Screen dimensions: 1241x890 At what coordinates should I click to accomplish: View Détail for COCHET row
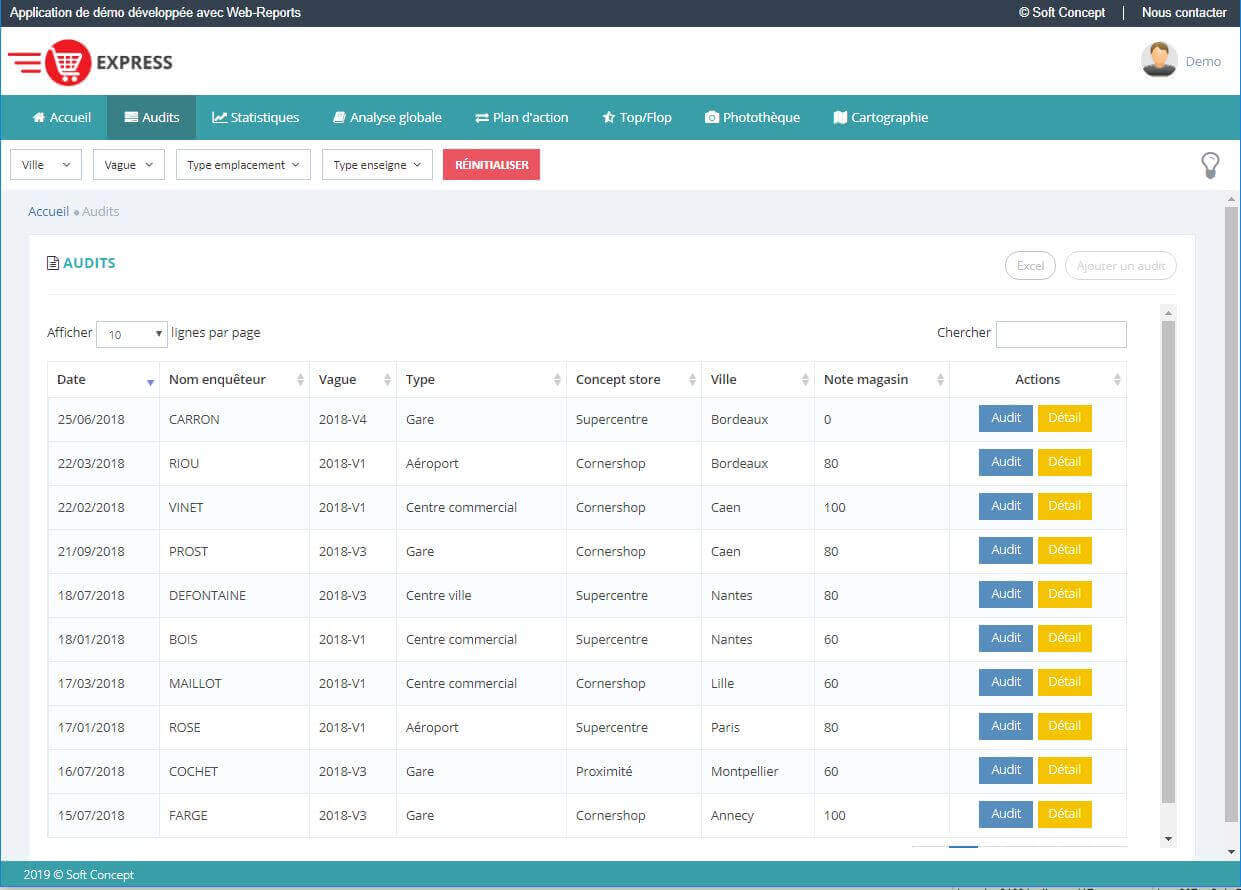(x=1065, y=770)
